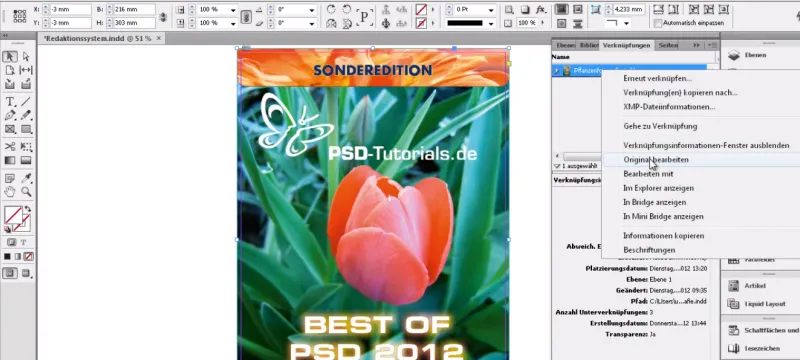Open rotation angle dropdown
Image resolution: width=800 pixels, height=360 pixels.
tap(312, 10)
